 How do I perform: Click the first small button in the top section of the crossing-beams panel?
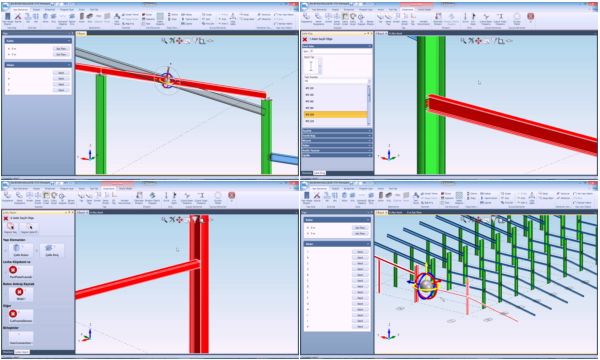[x=61, y=49]
